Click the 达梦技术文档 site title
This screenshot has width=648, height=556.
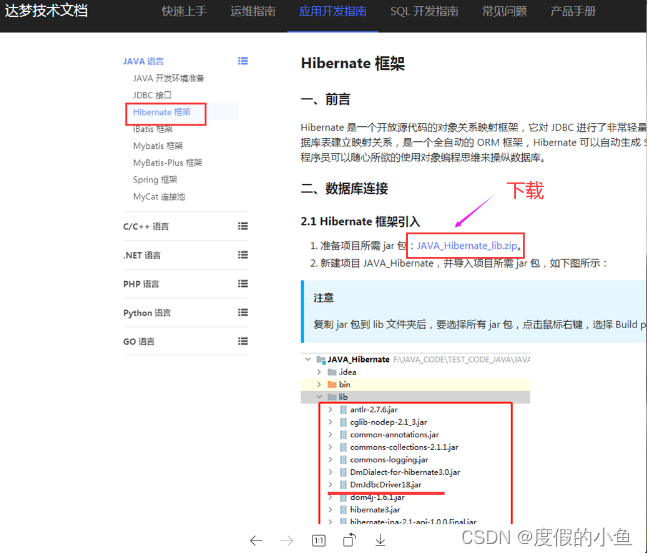click(46, 10)
